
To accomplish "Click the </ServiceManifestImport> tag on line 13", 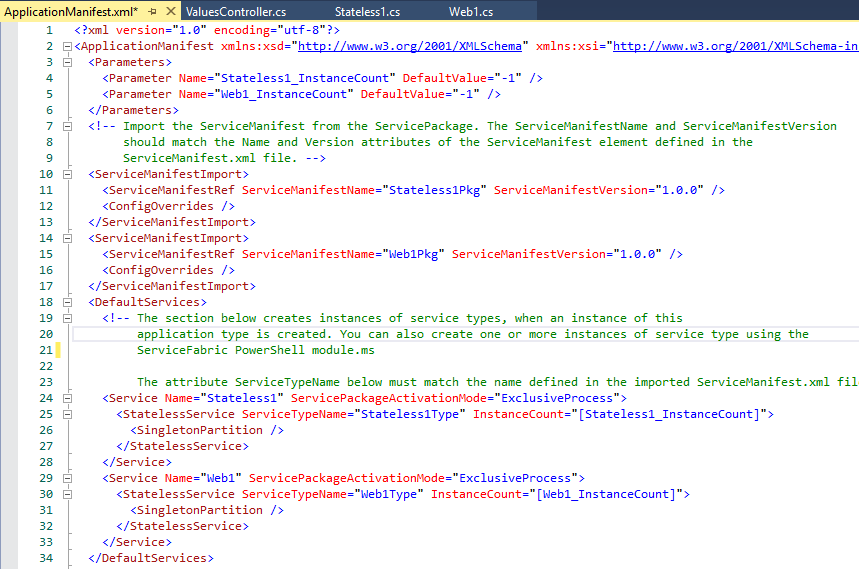I will coord(171,222).
